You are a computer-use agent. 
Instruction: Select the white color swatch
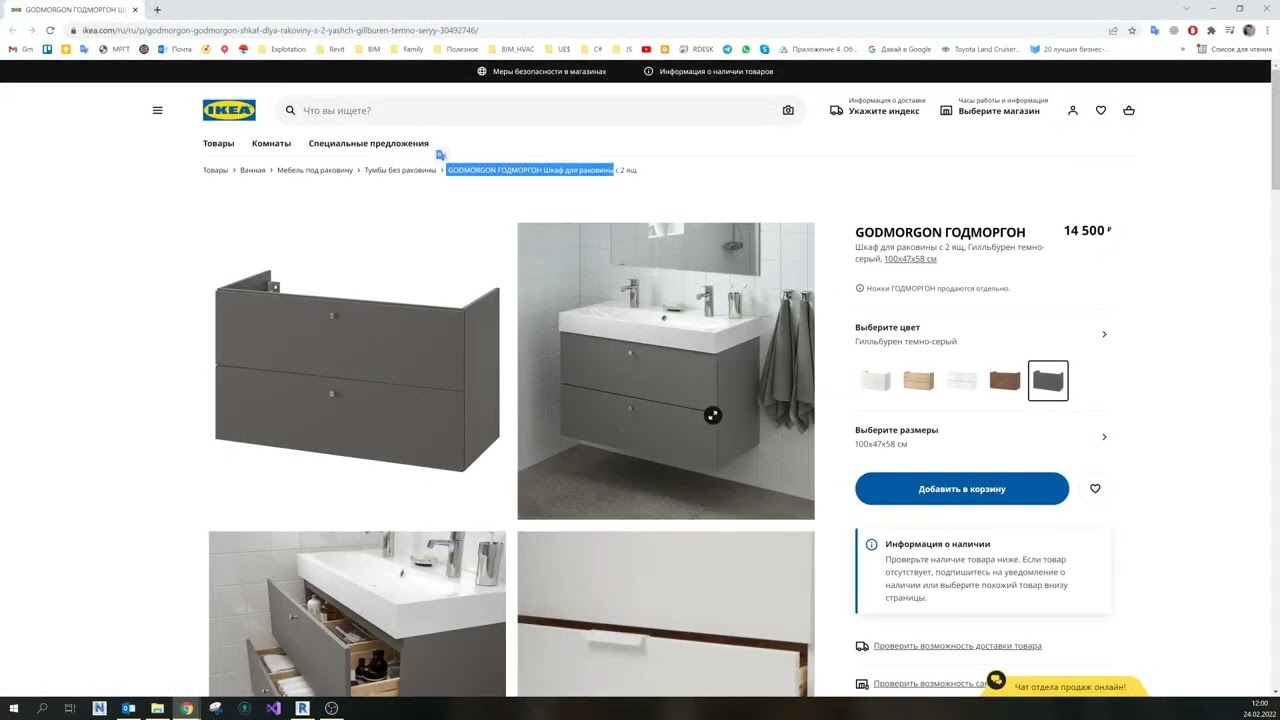tap(875, 380)
